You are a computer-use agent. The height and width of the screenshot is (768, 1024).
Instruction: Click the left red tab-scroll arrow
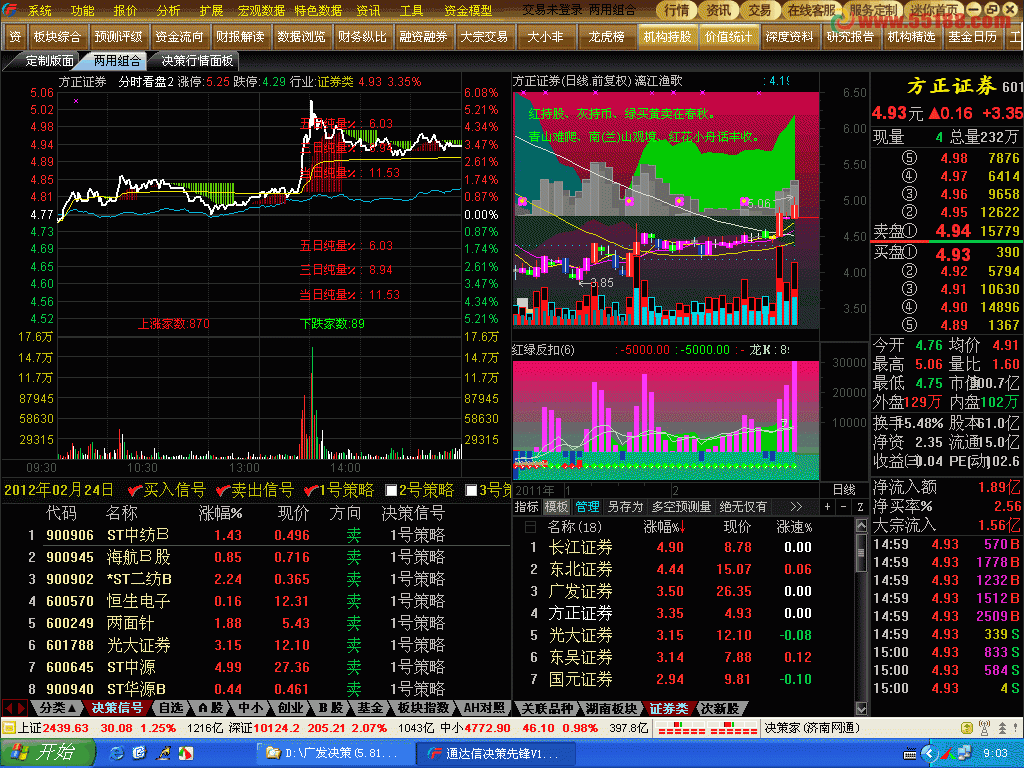pos(8,708)
